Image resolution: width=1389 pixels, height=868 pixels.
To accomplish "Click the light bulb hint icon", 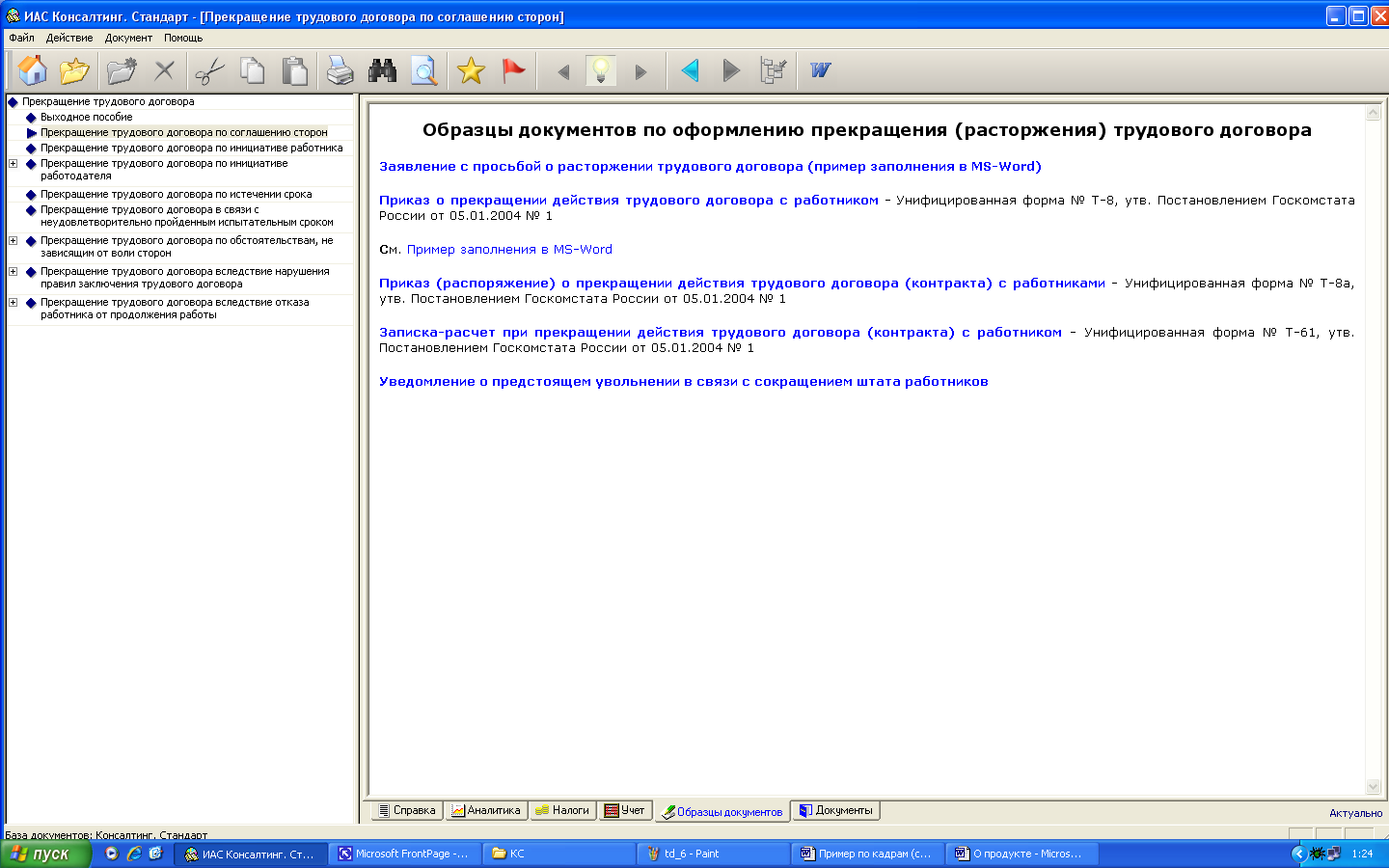I will point(601,70).
